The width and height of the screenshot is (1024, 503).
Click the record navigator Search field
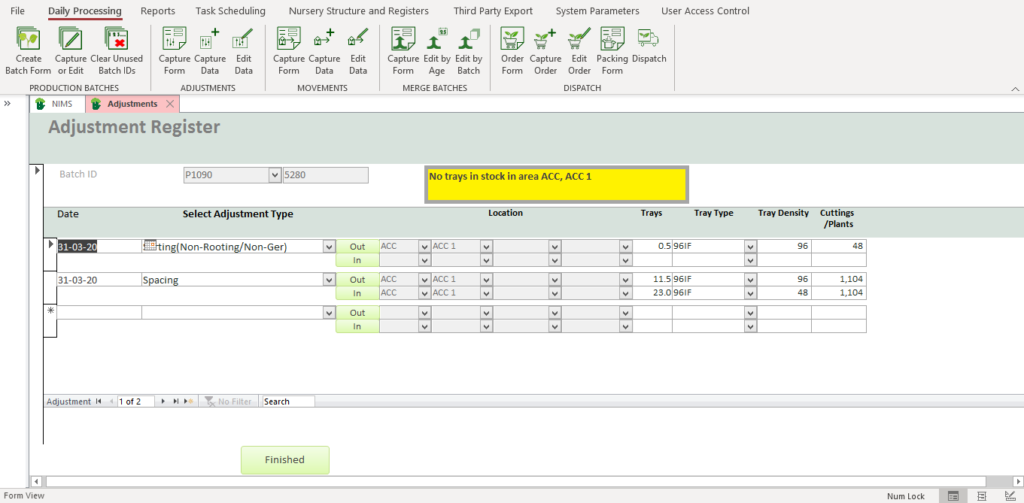(287, 401)
